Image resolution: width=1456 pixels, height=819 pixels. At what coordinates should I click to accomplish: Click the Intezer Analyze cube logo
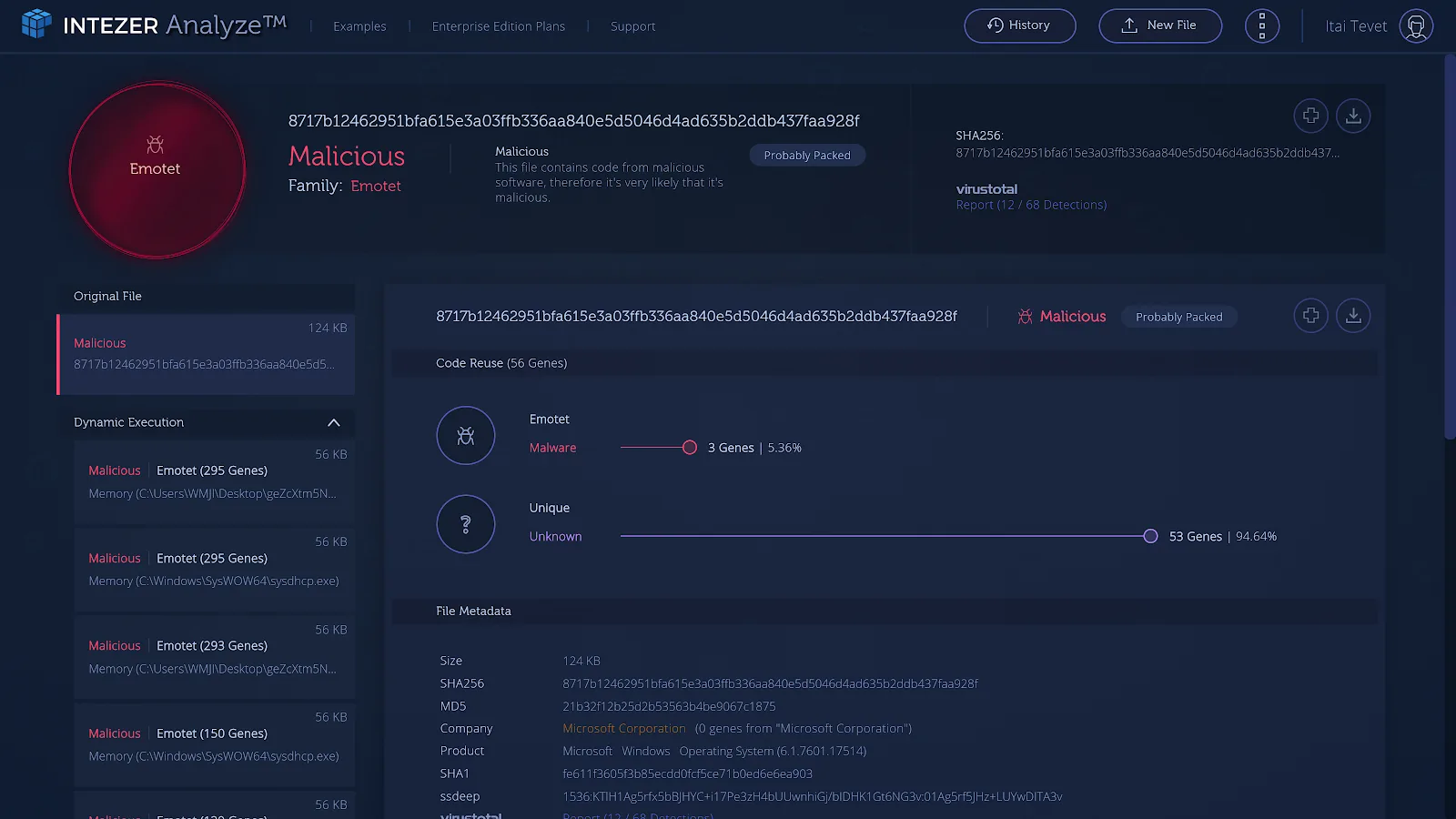36,24
